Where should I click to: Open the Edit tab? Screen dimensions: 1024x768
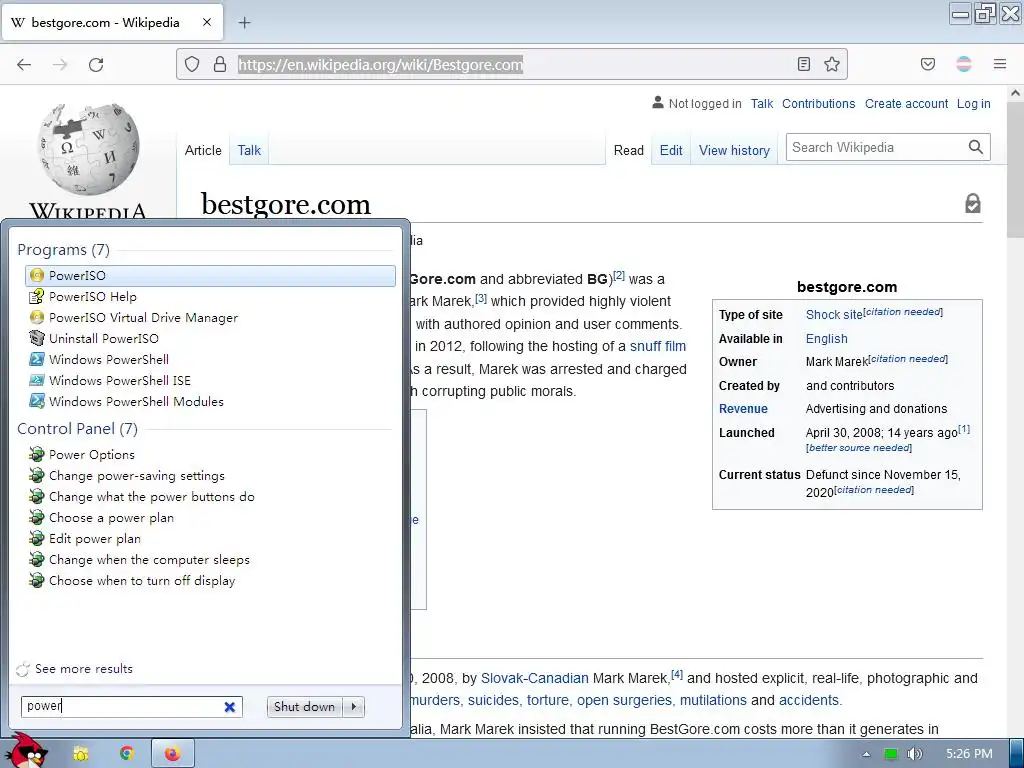coord(671,150)
